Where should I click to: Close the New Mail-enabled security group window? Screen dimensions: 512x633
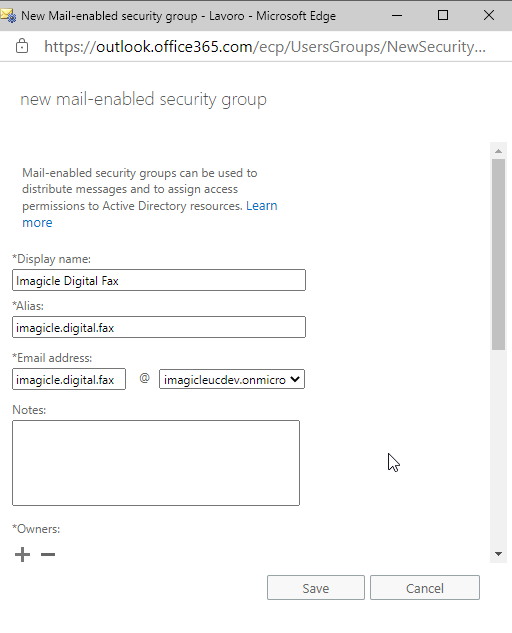click(x=489, y=16)
